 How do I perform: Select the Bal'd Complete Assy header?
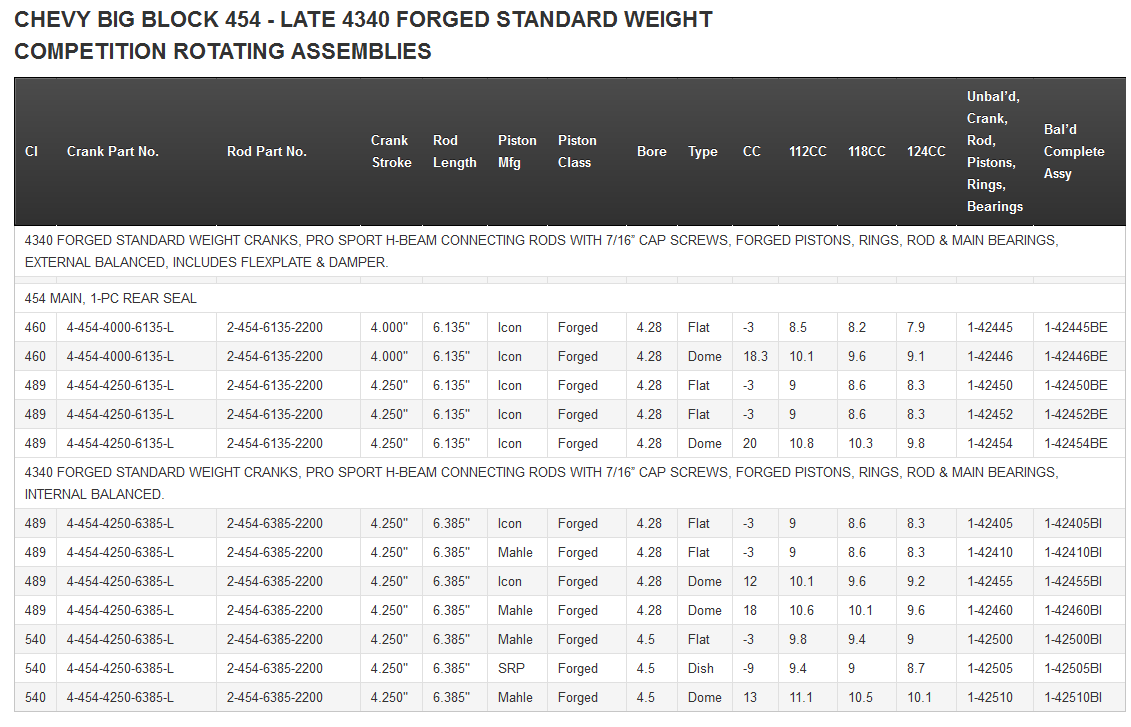pyautogui.click(x=1074, y=152)
